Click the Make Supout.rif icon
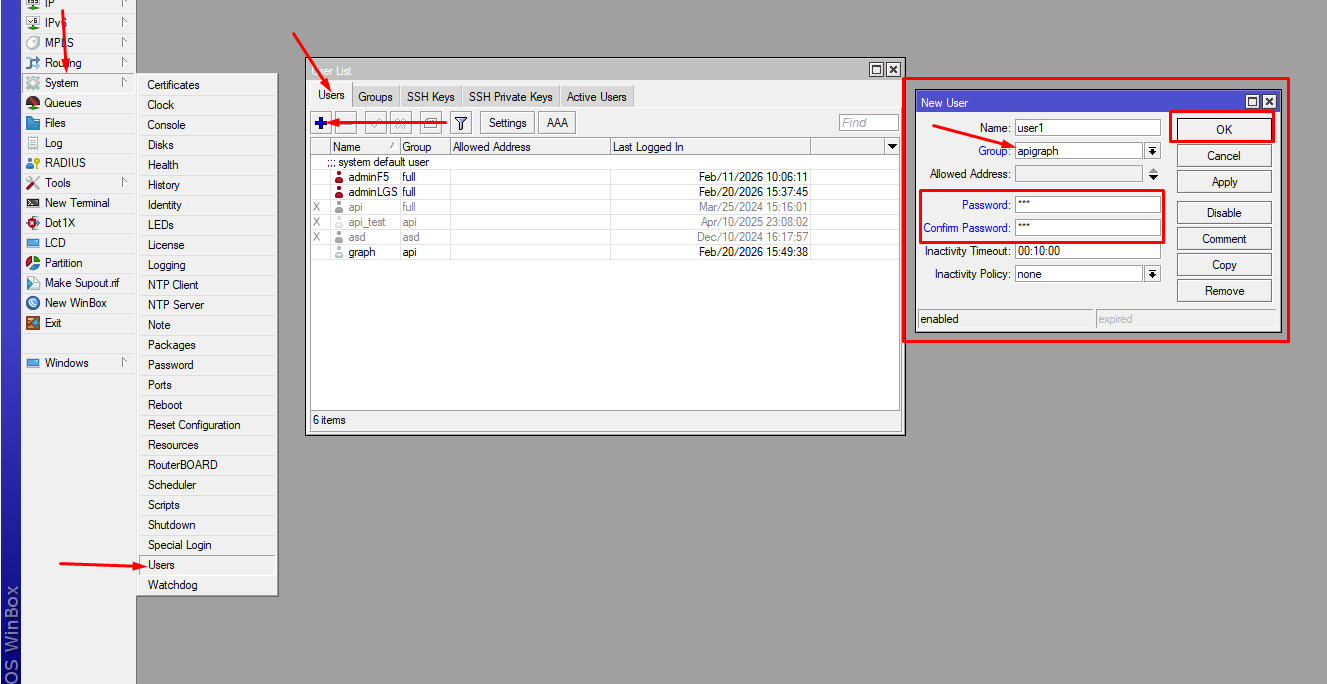This screenshot has height=684, width=1327. [33, 283]
